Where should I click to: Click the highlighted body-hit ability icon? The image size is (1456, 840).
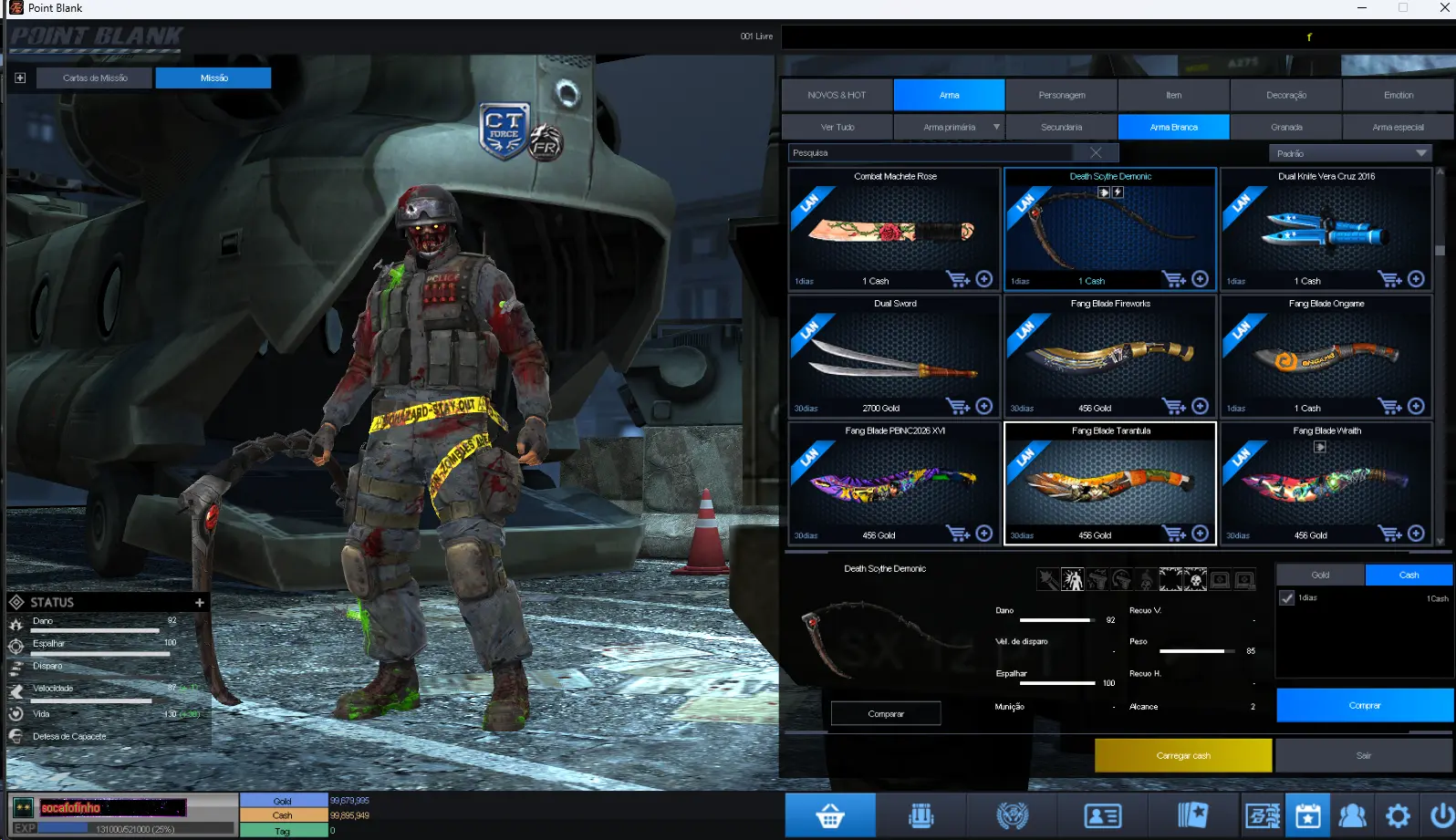point(1073,579)
